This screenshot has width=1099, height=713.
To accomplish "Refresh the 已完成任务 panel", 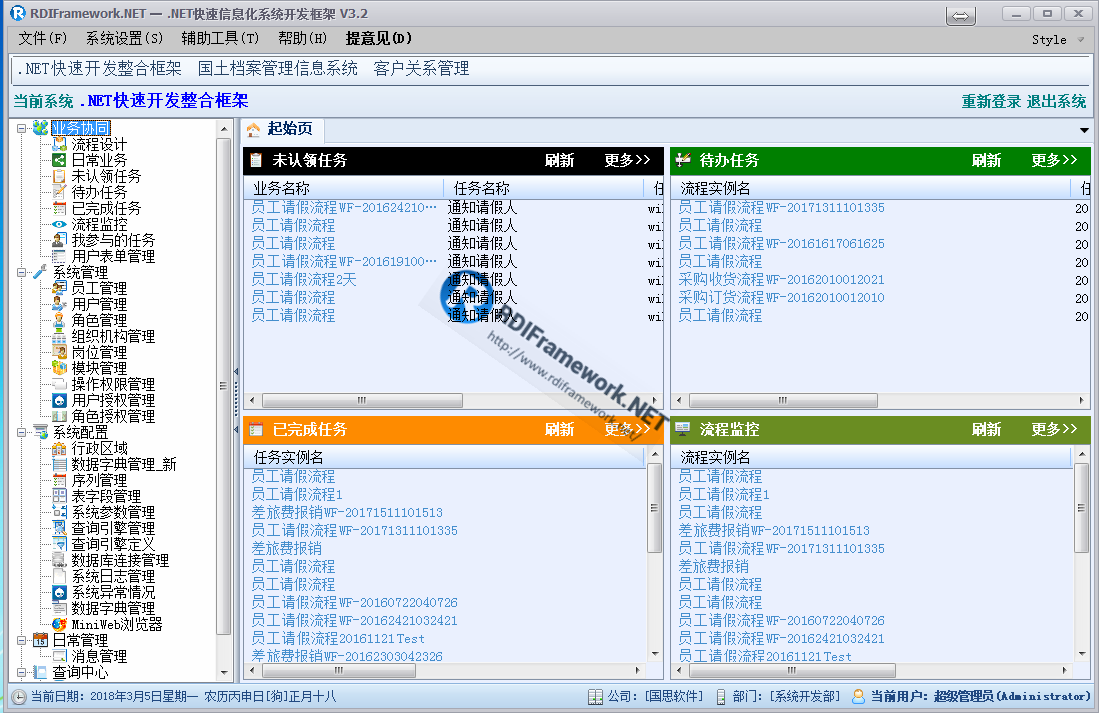I will 559,430.
